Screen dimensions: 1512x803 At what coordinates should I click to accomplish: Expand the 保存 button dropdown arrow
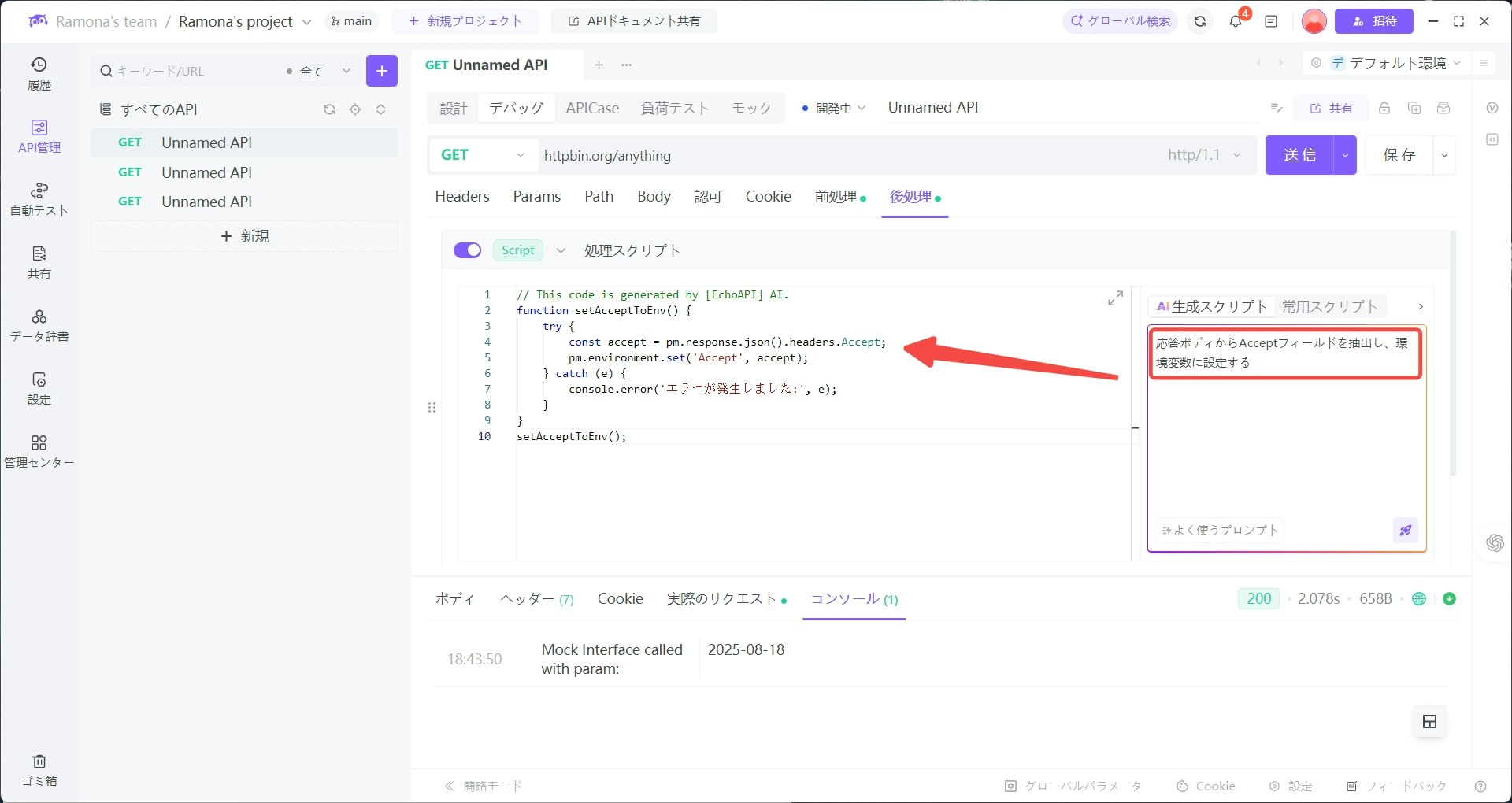[1445, 155]
